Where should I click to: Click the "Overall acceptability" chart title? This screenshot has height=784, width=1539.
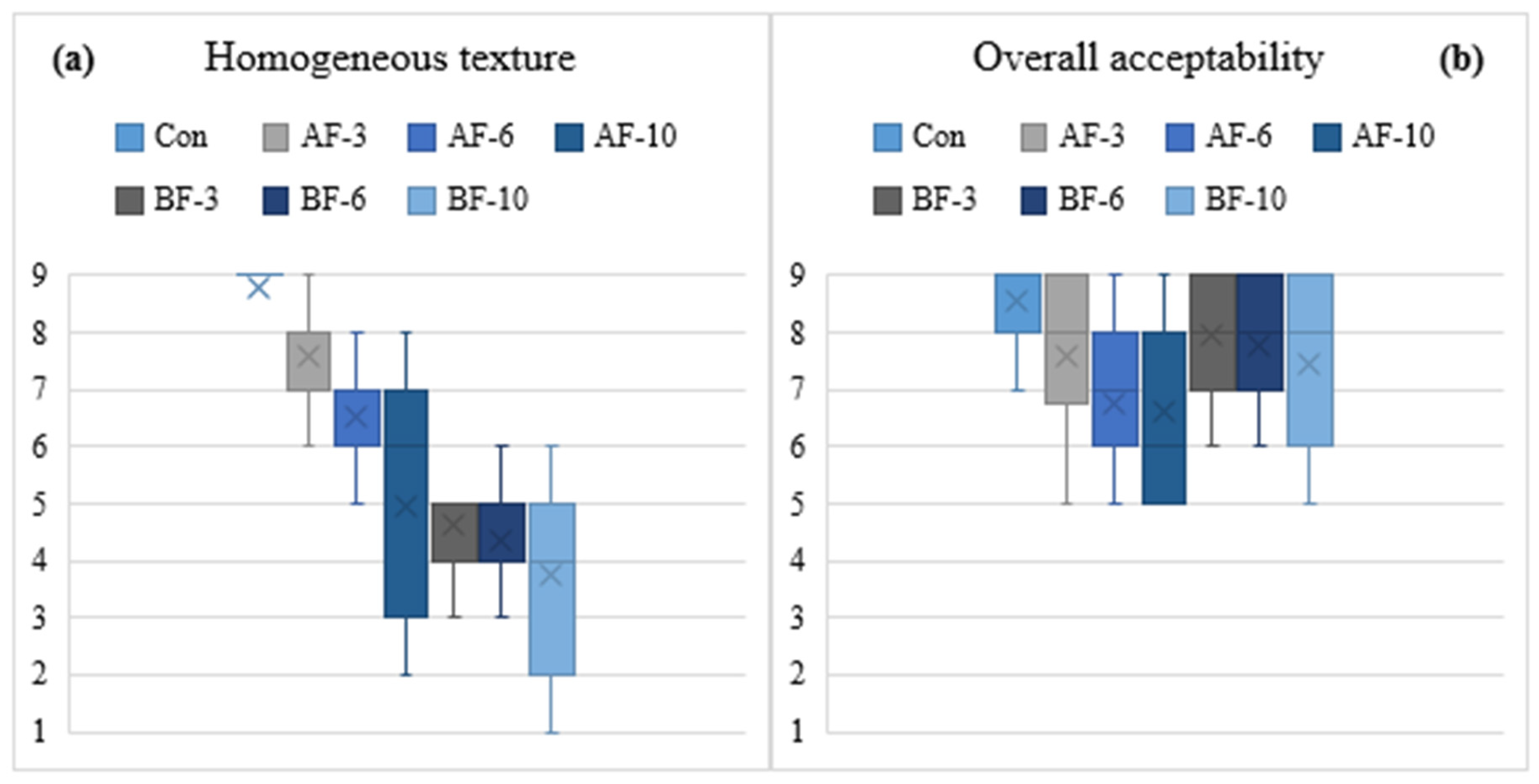pyautogui.click(x=1148, y=59)
